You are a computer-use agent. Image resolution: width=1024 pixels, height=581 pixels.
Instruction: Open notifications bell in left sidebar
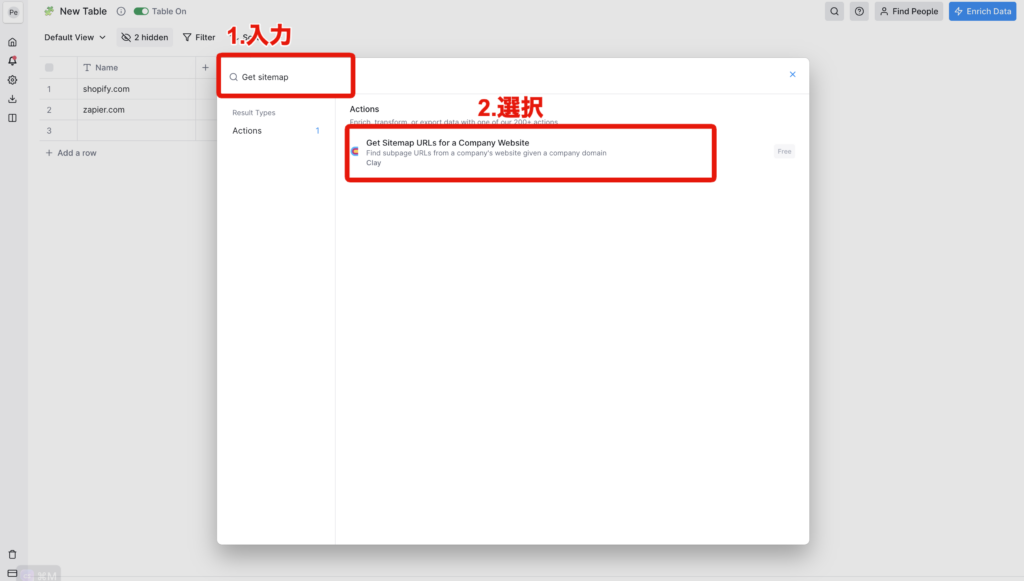12,61
